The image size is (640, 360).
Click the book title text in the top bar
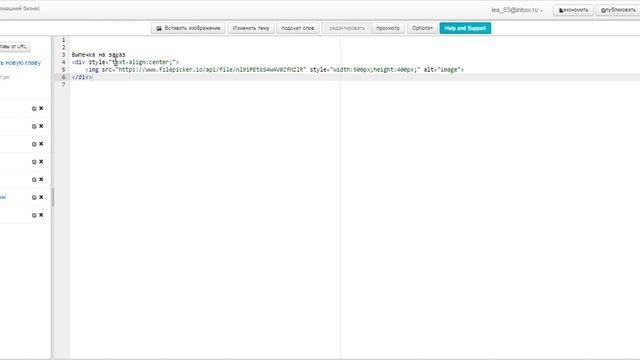tap(20, 8)
